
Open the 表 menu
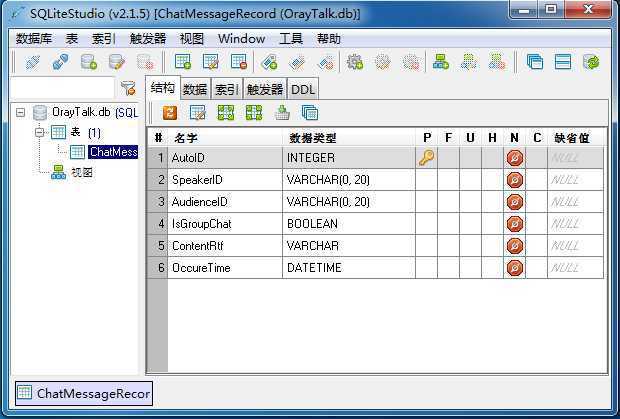[72, 39]
